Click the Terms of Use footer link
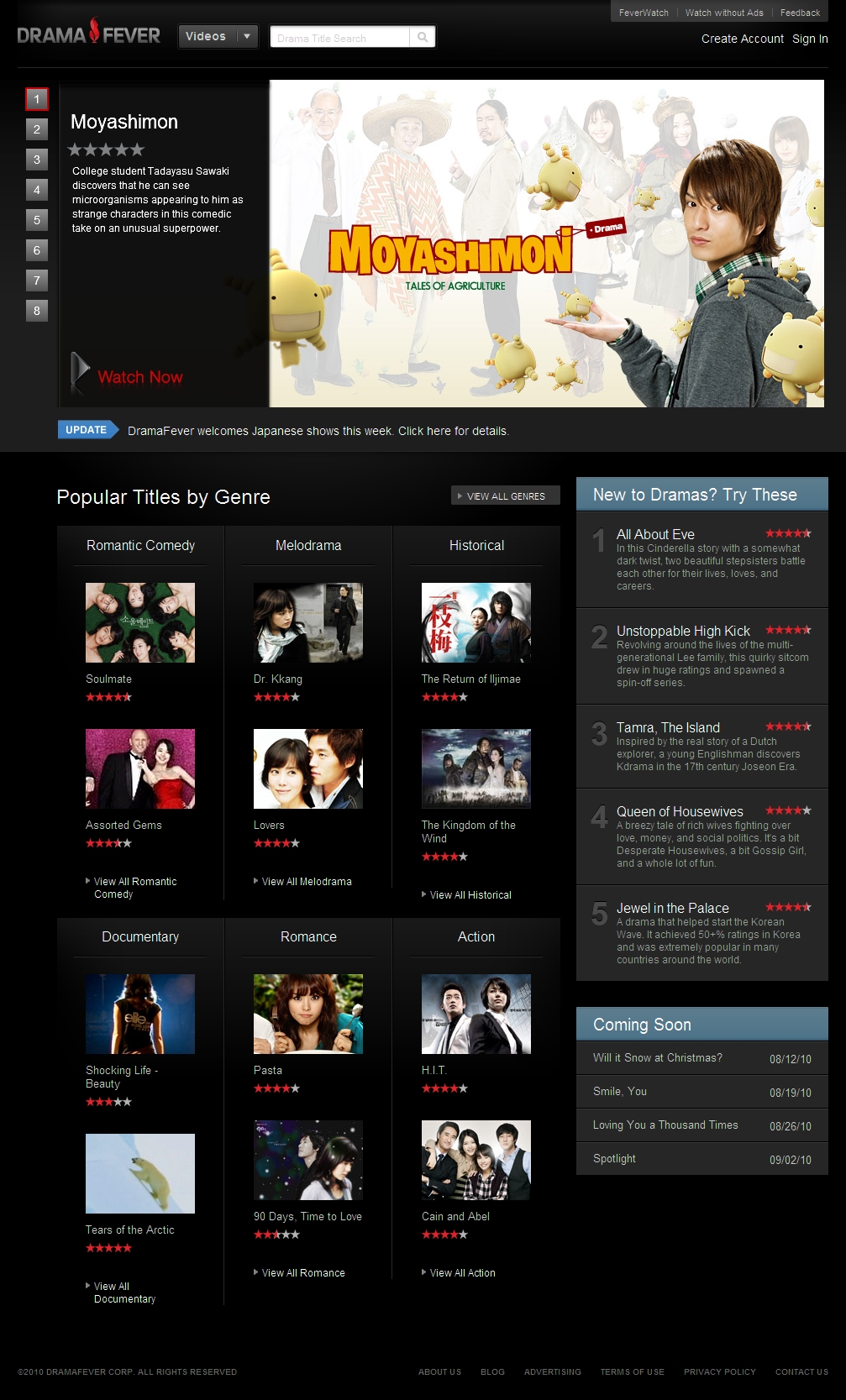 point(633,1372)
